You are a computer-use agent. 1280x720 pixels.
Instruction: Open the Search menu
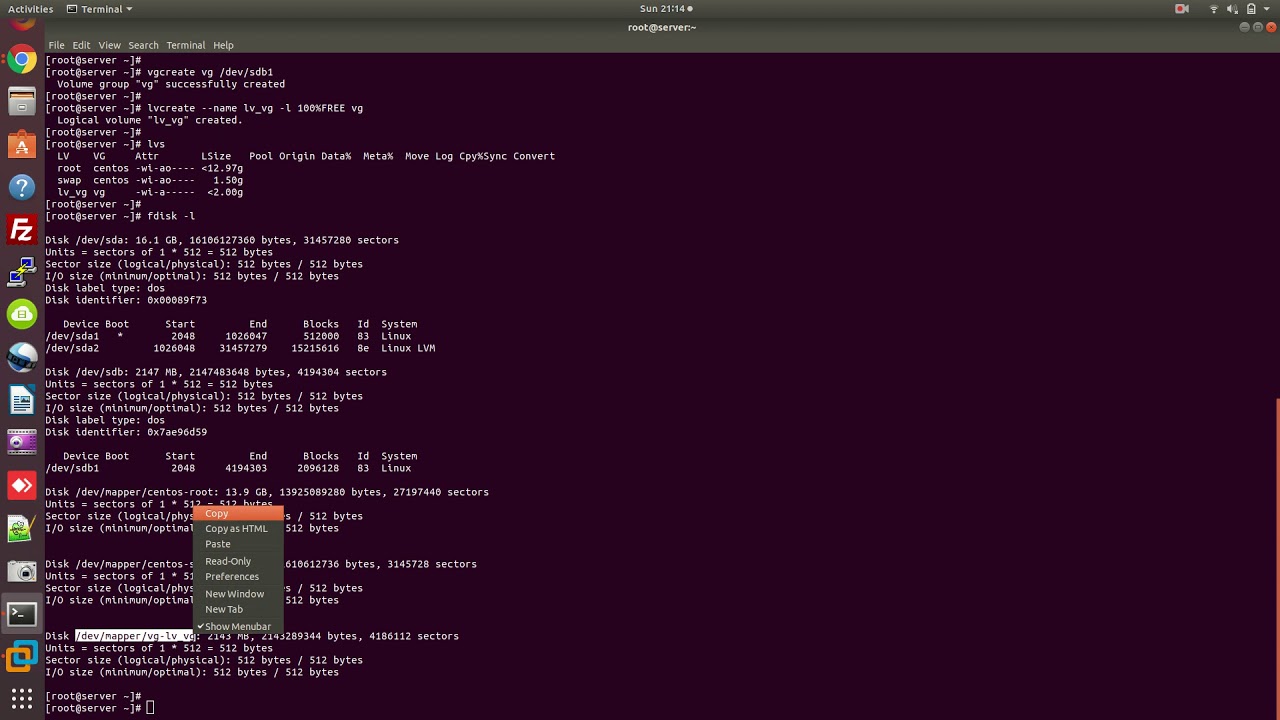143,45
